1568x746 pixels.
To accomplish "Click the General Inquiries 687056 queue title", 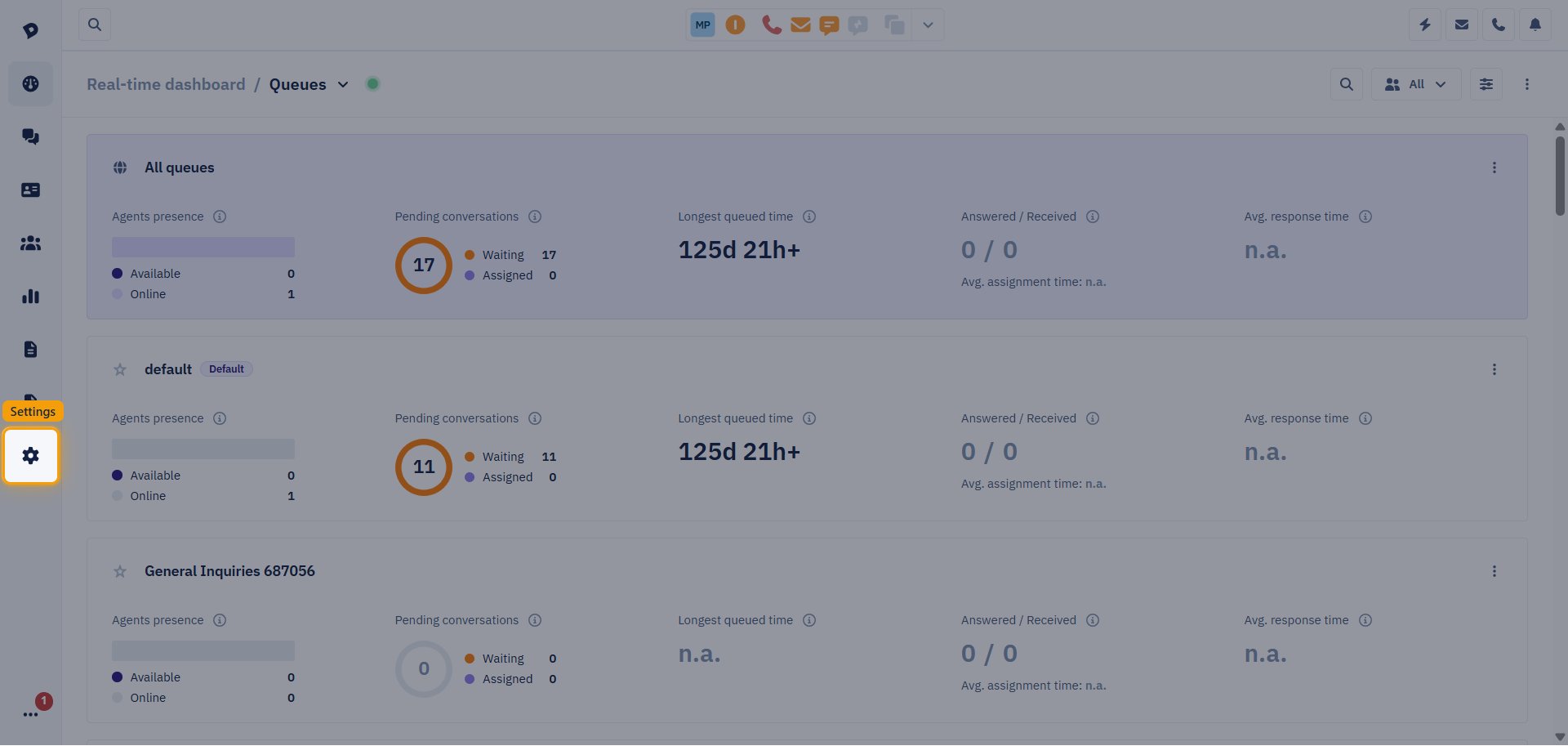I will [229, 571].
